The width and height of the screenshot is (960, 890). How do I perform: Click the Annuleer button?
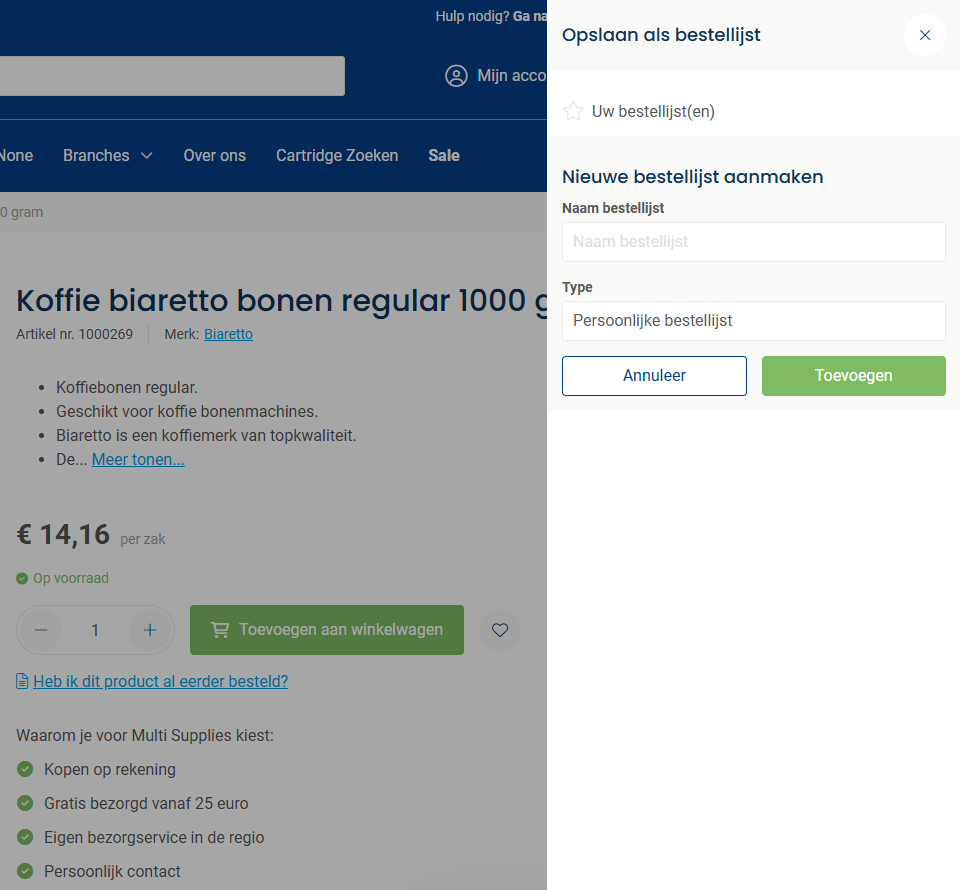[x=654, y=376]
